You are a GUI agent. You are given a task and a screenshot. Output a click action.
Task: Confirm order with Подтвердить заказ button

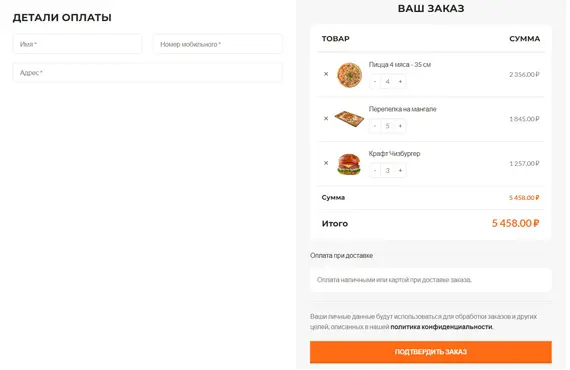(431, 352)
